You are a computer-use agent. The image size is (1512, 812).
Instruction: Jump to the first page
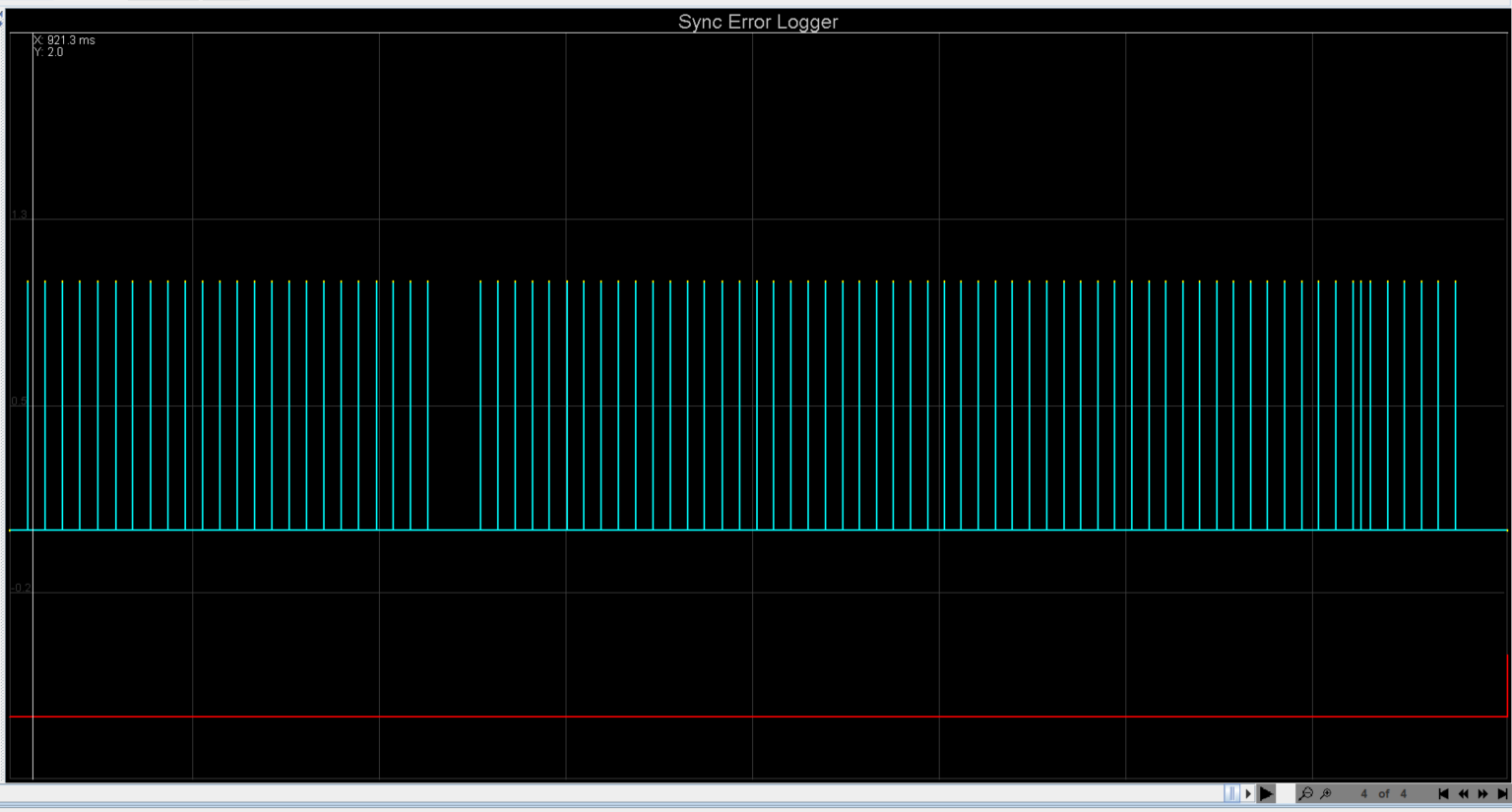1443,793
